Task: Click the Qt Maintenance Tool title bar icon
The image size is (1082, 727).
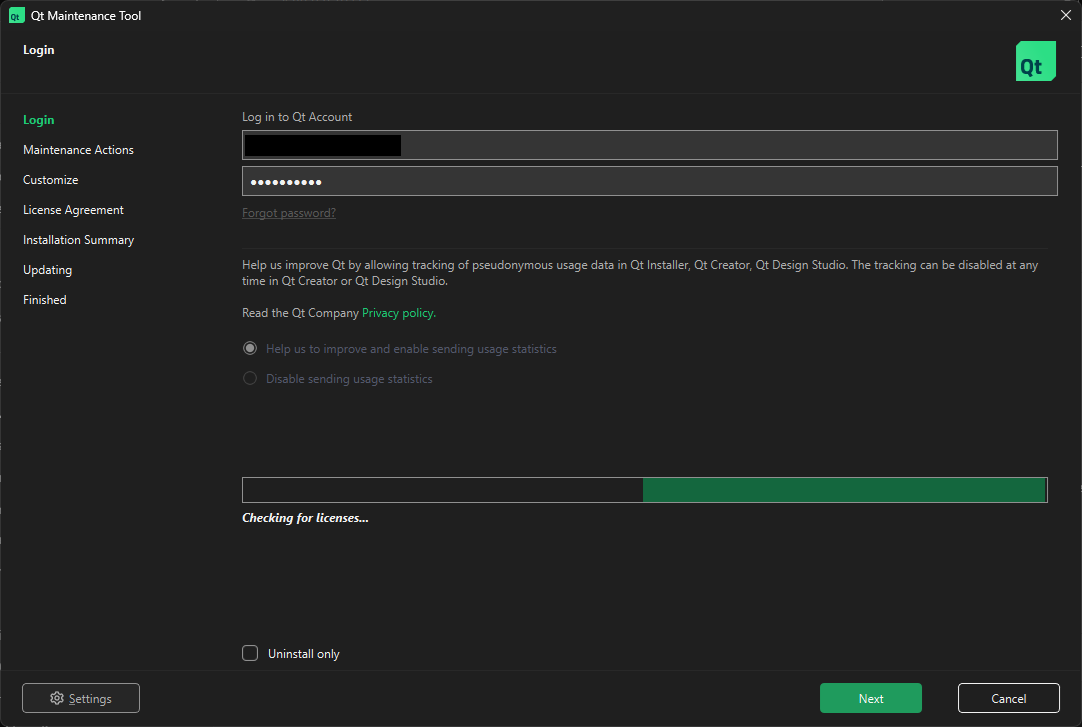Action: (16, 16)
